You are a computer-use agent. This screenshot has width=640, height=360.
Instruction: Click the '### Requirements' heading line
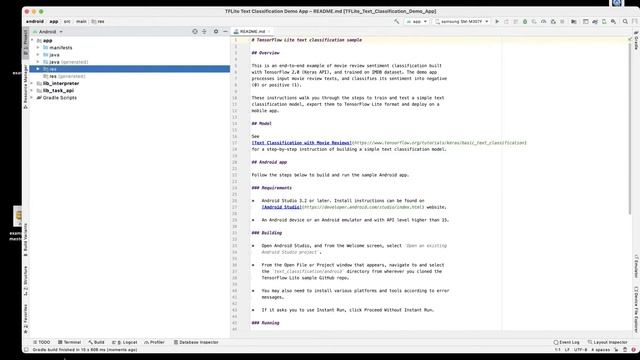pyautogui.click(x=272, y=188)
